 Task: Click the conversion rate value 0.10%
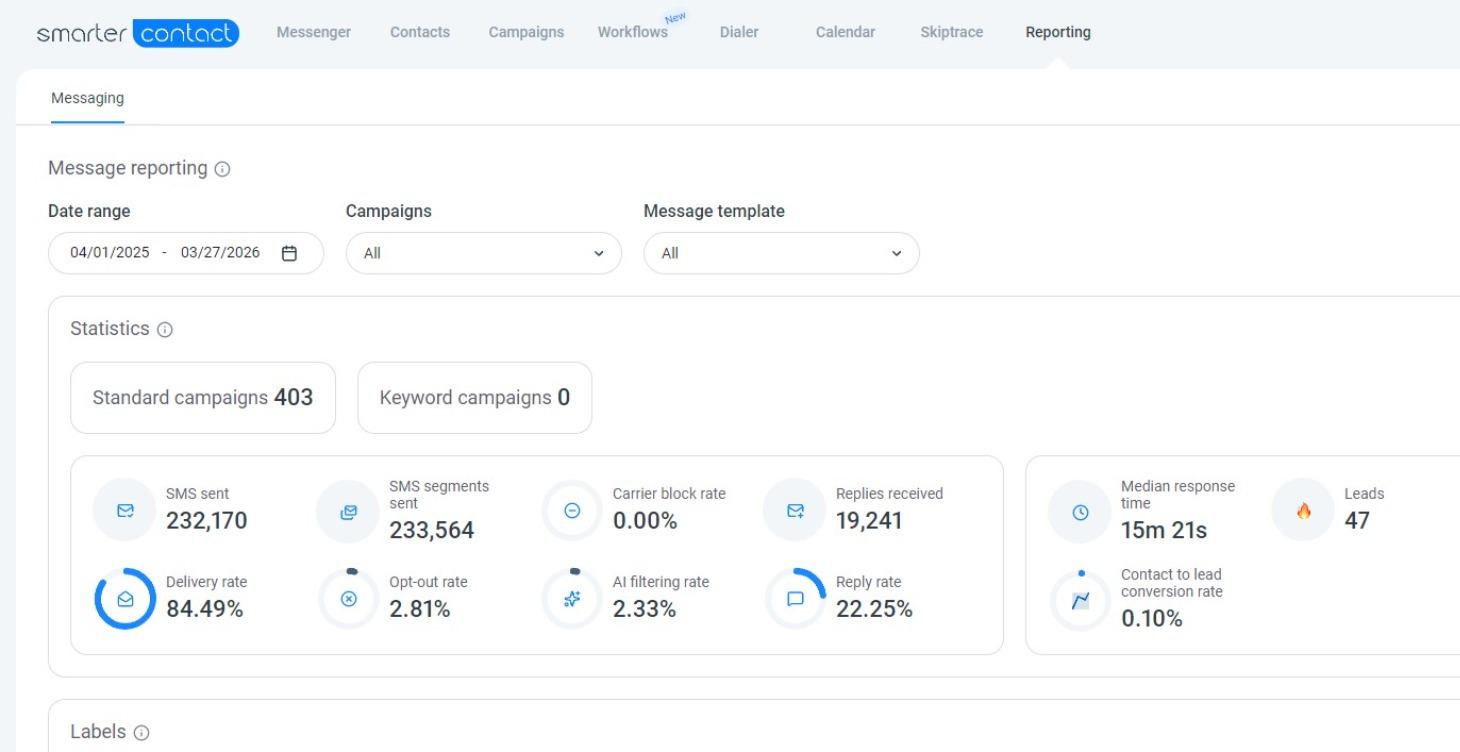tap(1152, 619)
